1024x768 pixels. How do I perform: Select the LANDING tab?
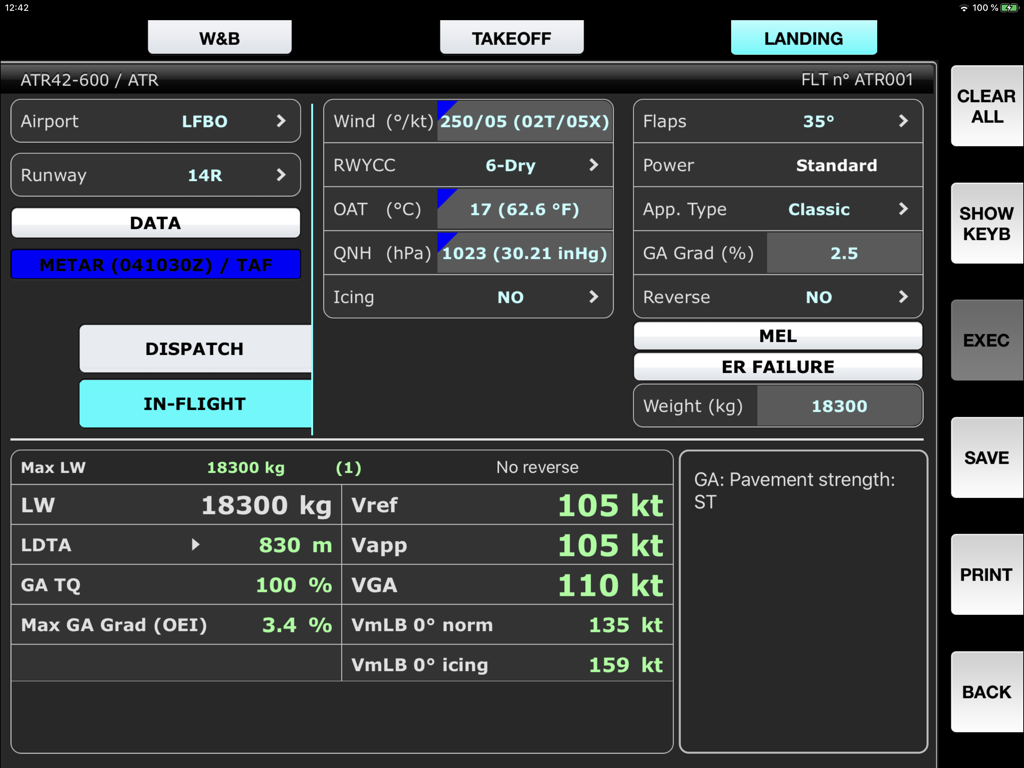point(803,37)
